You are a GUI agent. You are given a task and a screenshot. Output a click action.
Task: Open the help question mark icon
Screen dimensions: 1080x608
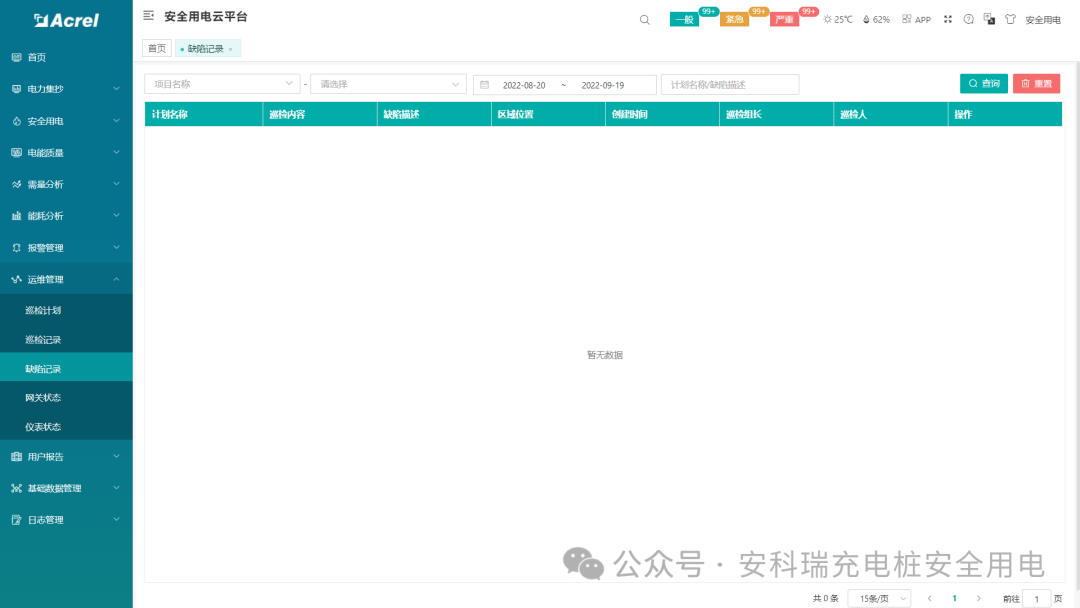(x=968, y=19)
